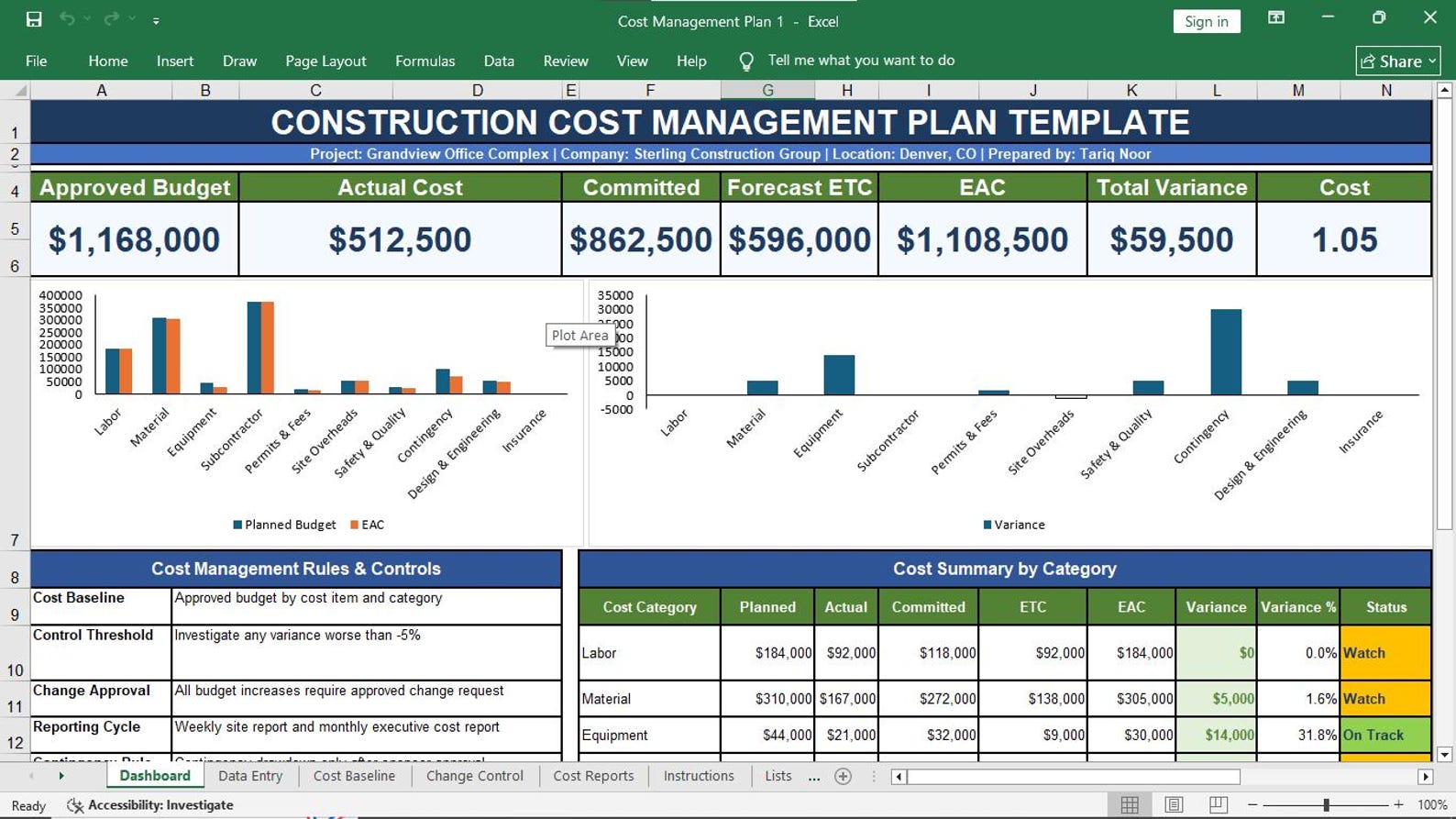
Task: Click the Equipment On Track status cell
Action: (1385, 735)
